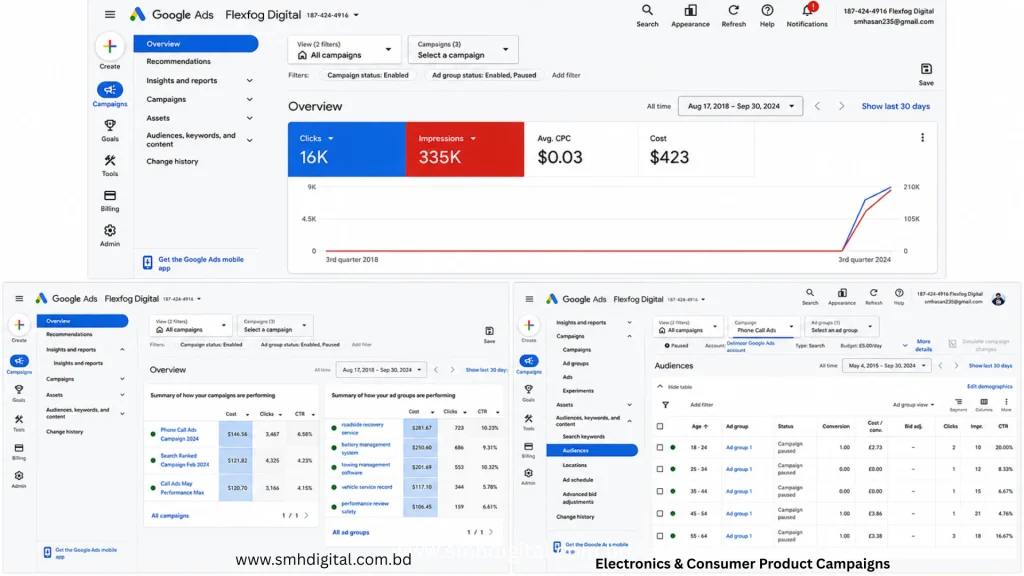Tick the checkbox for age 35 - 44 row
This screenshot has width=1024, height=576.
660,491
